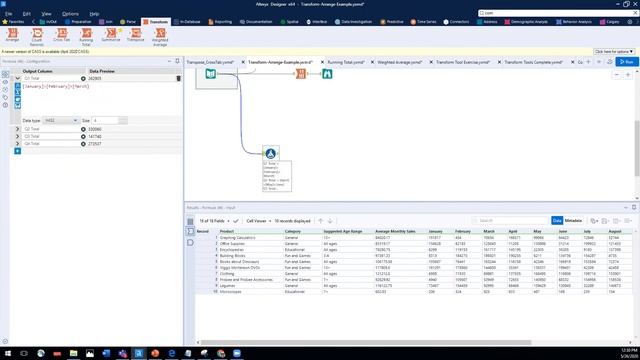
Task: Open the table view icon in Results
Action: click(190, 221)
